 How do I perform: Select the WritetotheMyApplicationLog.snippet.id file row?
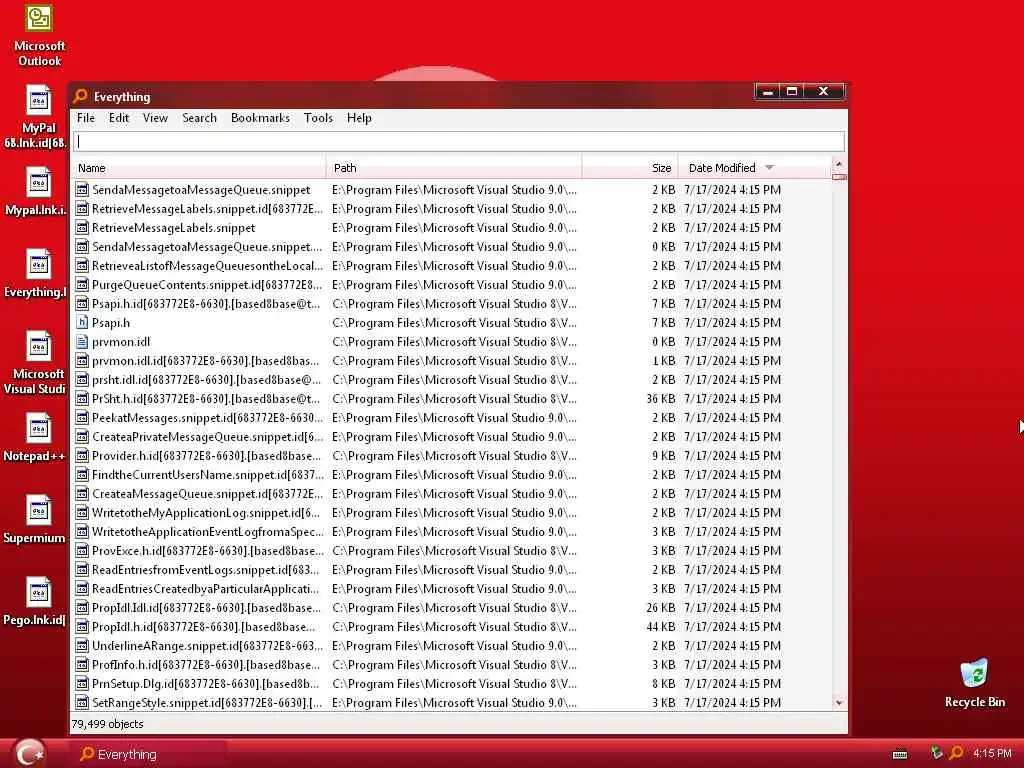pyautogui.click(x=452, y=513)
